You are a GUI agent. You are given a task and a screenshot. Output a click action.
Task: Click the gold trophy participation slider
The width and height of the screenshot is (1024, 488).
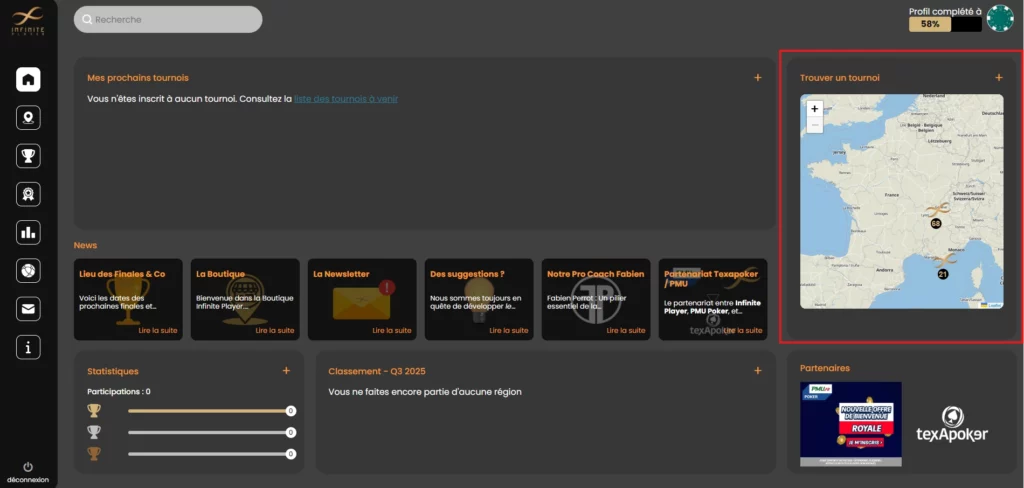click(x=208, y=411)
